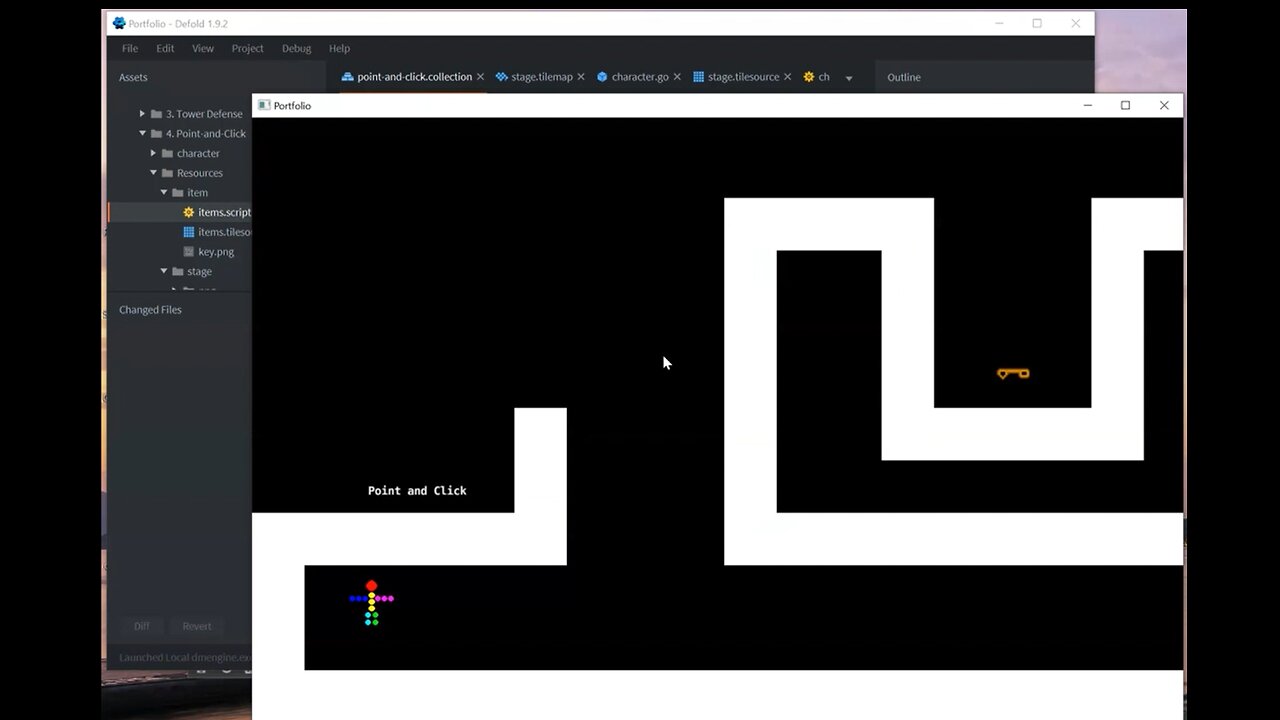Image resolution: width=1280 pixels, height=720 pixels.
Task: Close the character.go tab
Action: pos(677,77)
